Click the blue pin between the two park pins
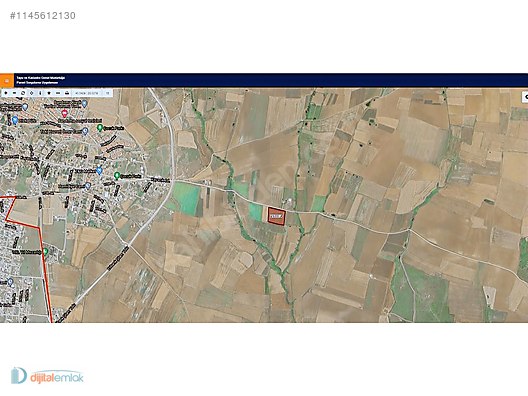The height and width of the screenshot is (396, 528). coord(99,171)
